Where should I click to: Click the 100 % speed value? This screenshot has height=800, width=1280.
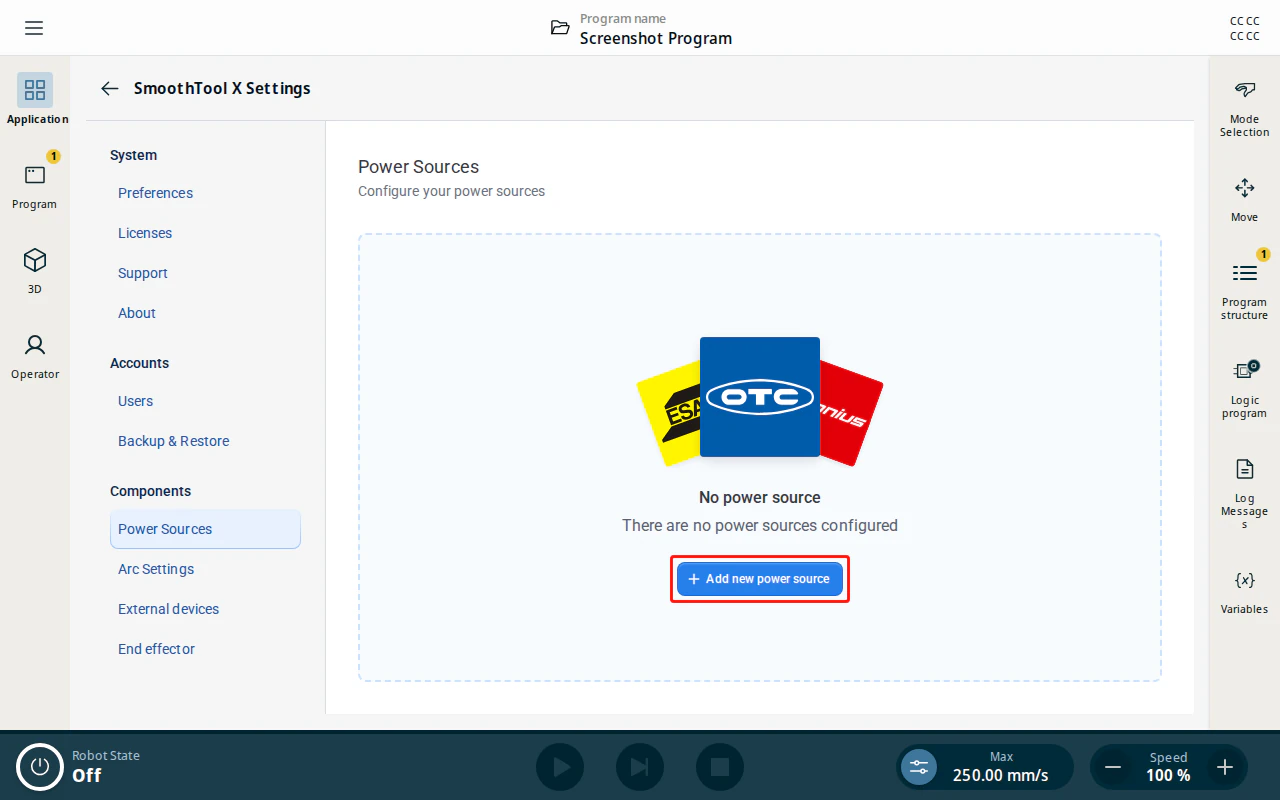pos(1168,775)
